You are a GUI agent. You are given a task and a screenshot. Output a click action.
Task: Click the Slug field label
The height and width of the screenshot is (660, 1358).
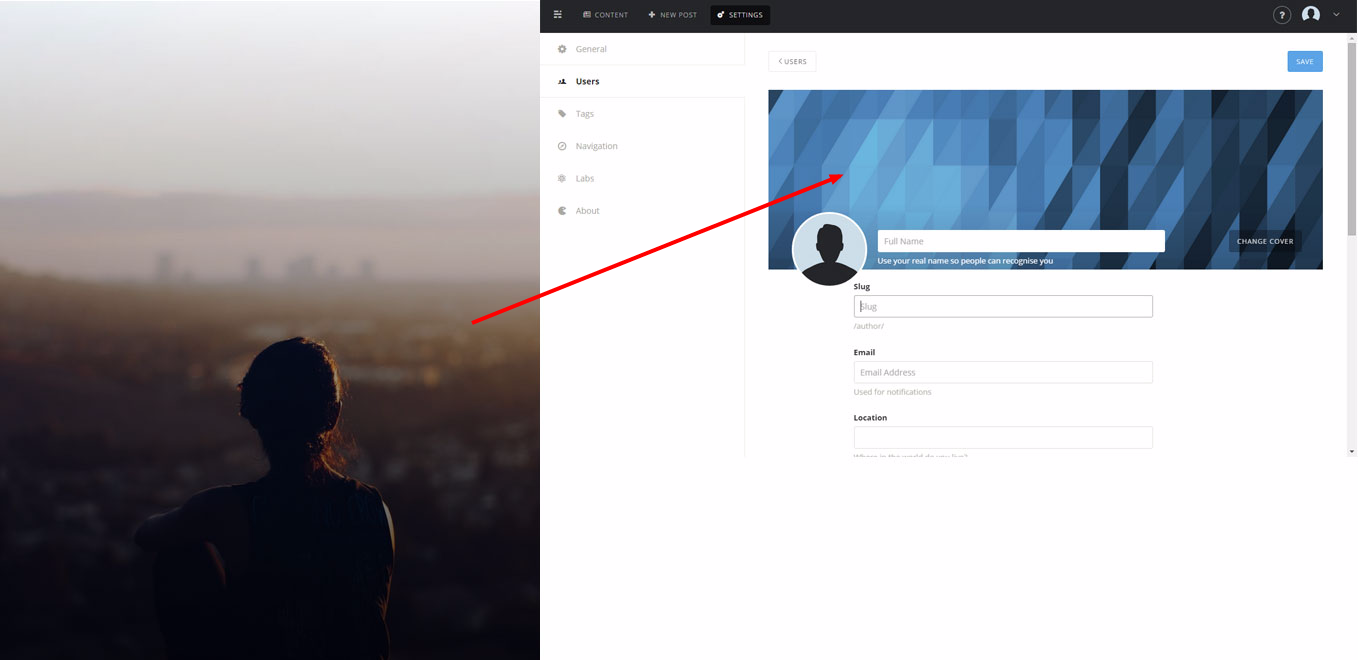click(x=861, y=287)
